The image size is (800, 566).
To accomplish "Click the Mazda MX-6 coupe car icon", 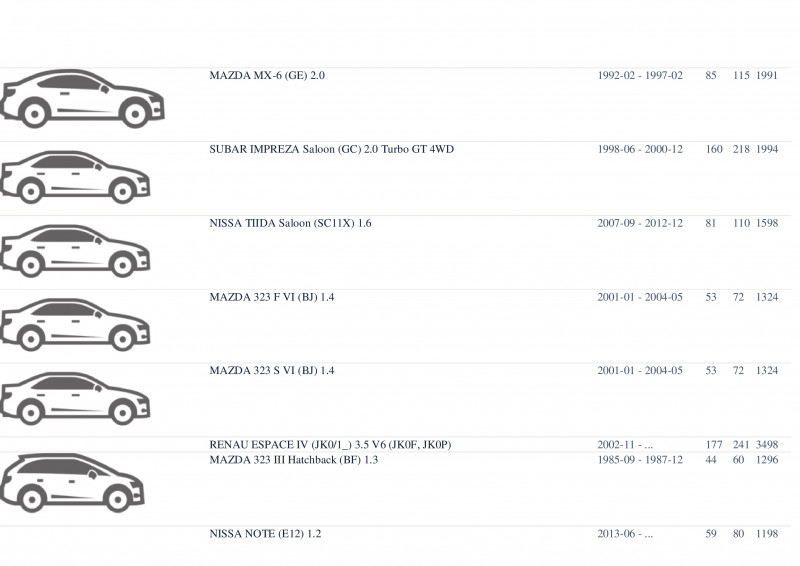I will [x=82, y=99].
